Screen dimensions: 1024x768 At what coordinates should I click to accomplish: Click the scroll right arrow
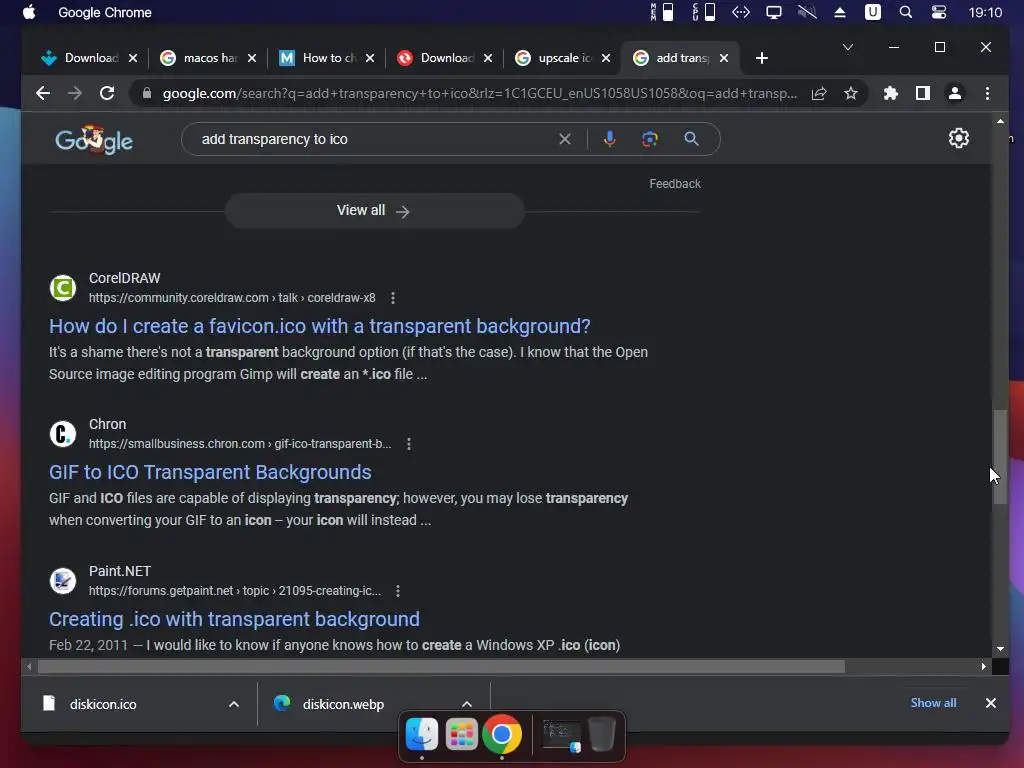click(x=984, y=667)
